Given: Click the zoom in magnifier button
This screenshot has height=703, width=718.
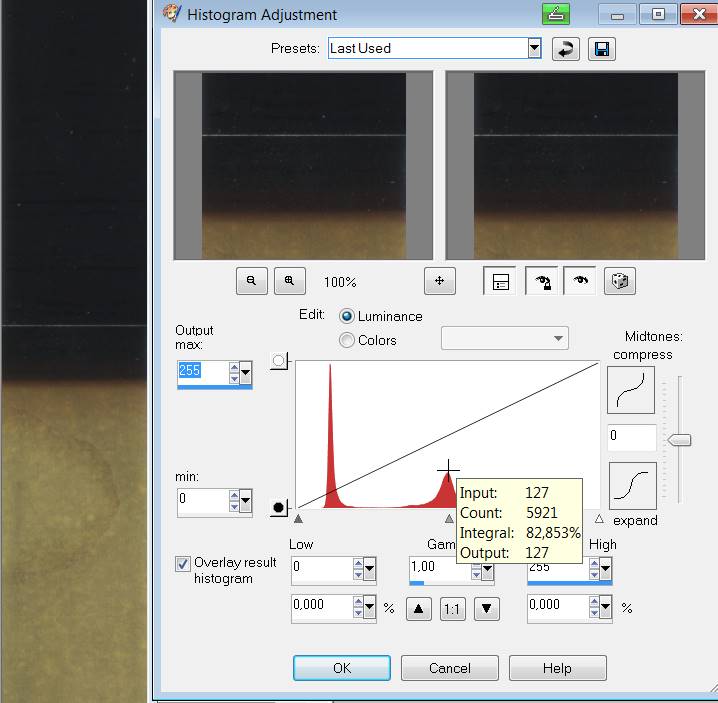Looking at the screenshot, I should click(x=289, y=282).
